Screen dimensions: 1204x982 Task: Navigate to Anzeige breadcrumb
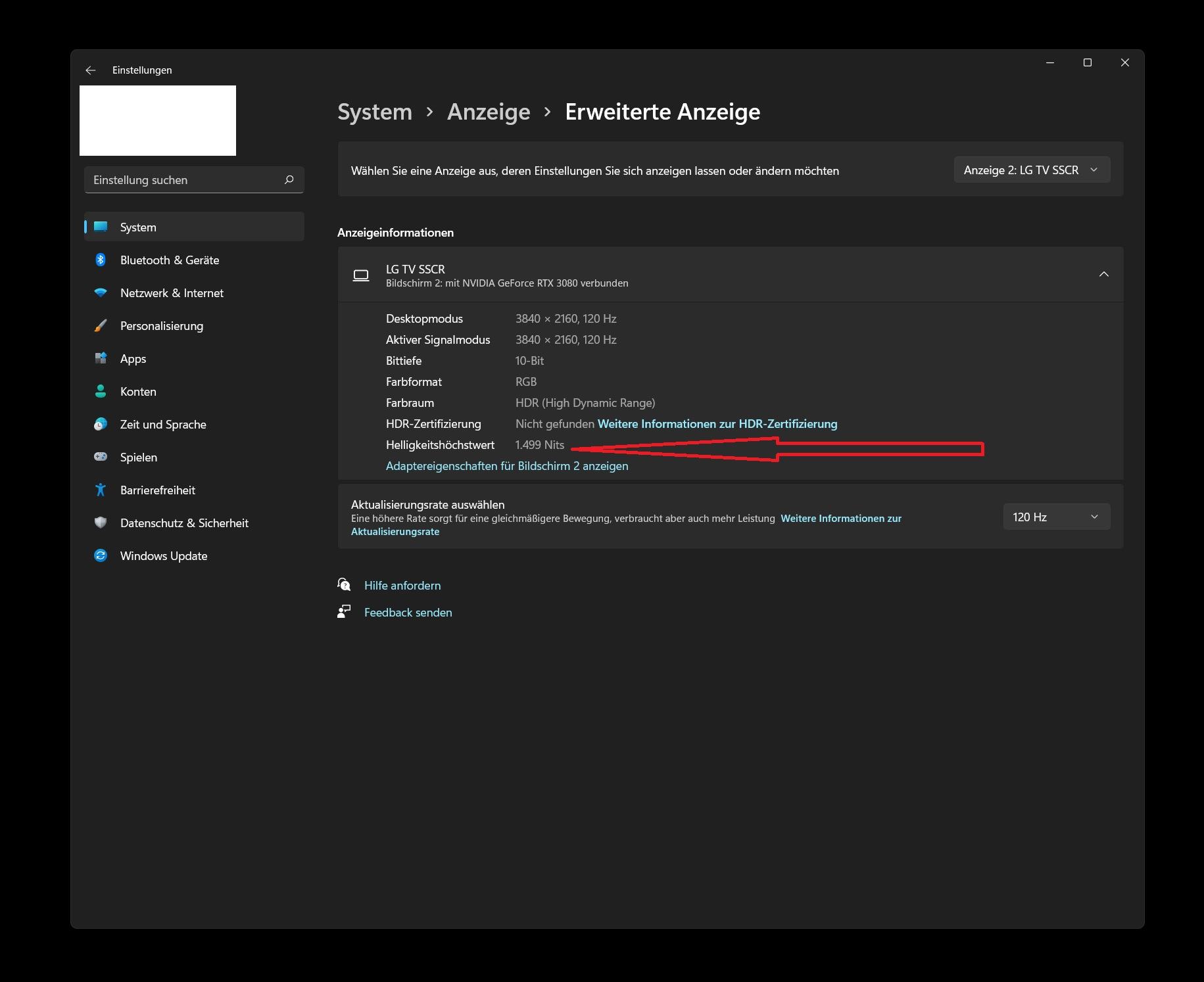pos(489,112)
